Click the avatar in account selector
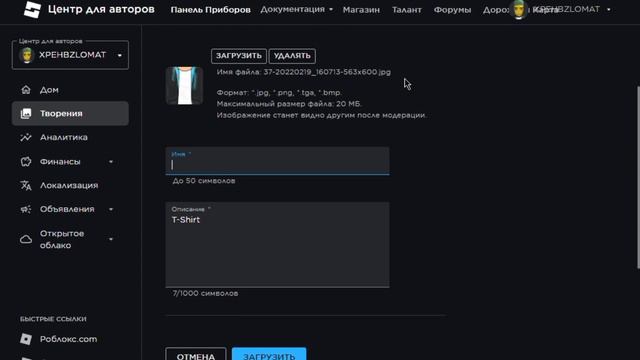The height and width of the screenshot is (360, 640). point(27,55)
